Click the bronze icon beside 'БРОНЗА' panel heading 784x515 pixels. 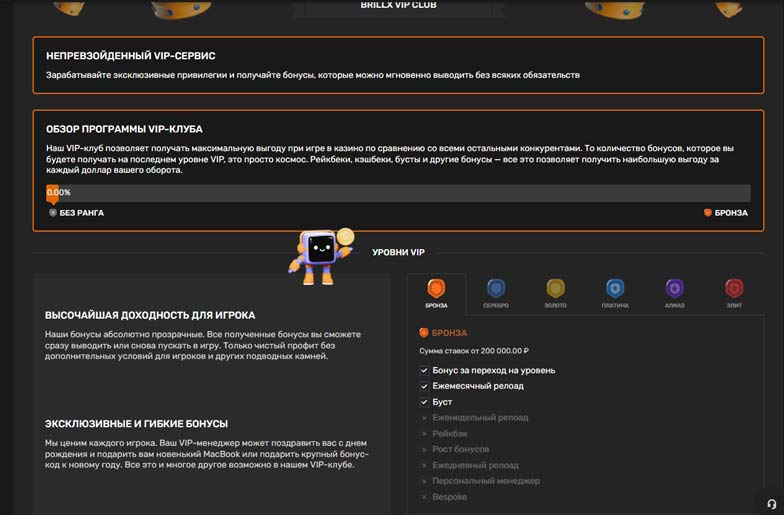[x=424, y=333]
